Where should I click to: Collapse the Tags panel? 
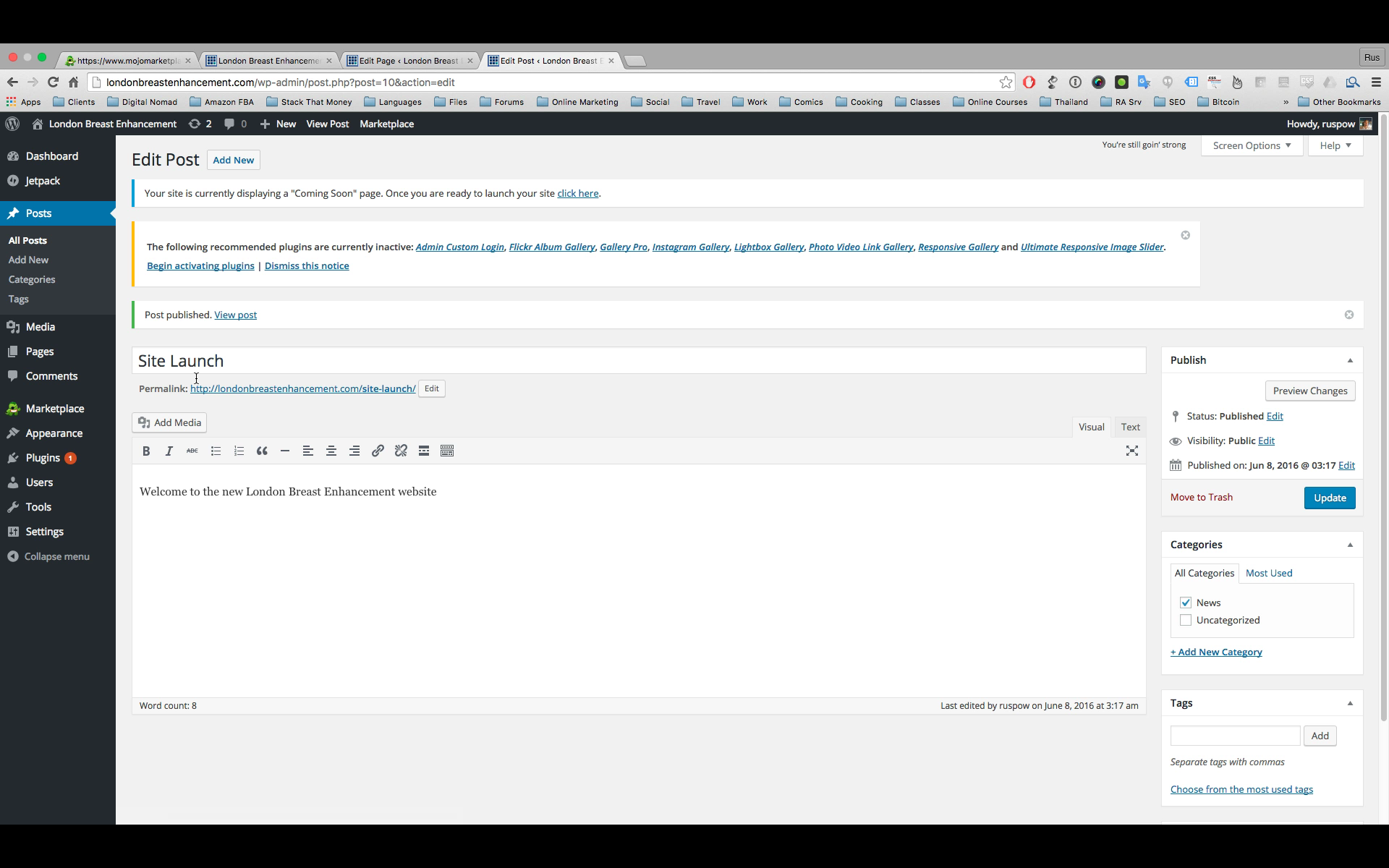tap(1350, 702)
